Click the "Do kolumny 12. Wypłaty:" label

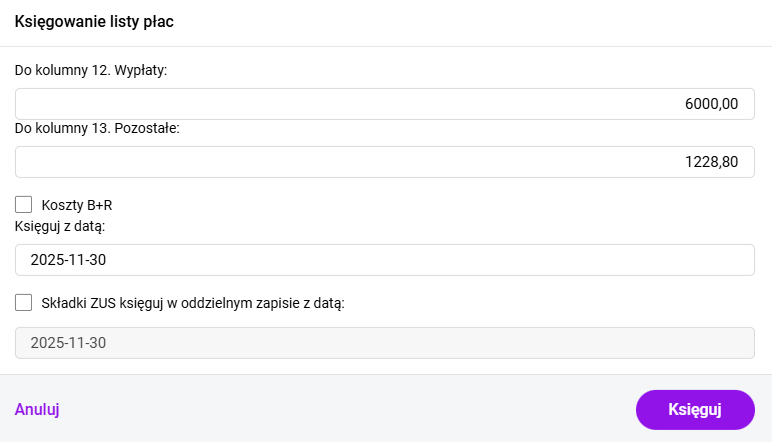coord(91,71)
